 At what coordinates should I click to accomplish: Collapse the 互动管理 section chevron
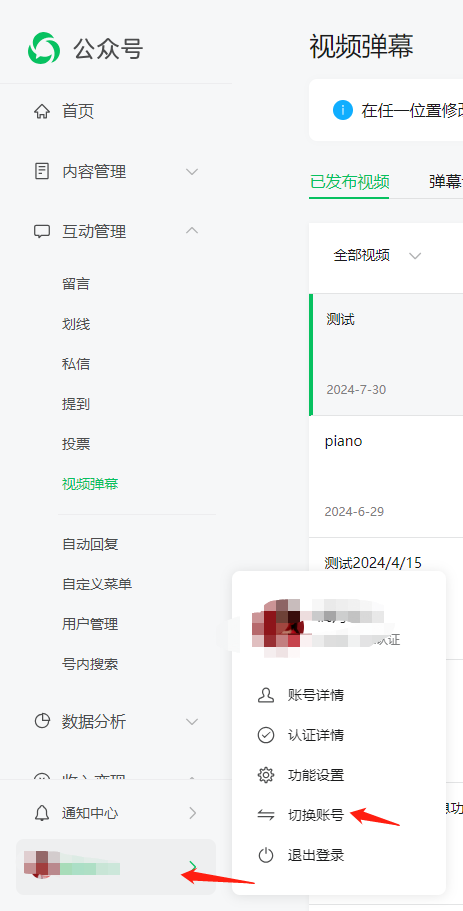[x=192, y=231]
